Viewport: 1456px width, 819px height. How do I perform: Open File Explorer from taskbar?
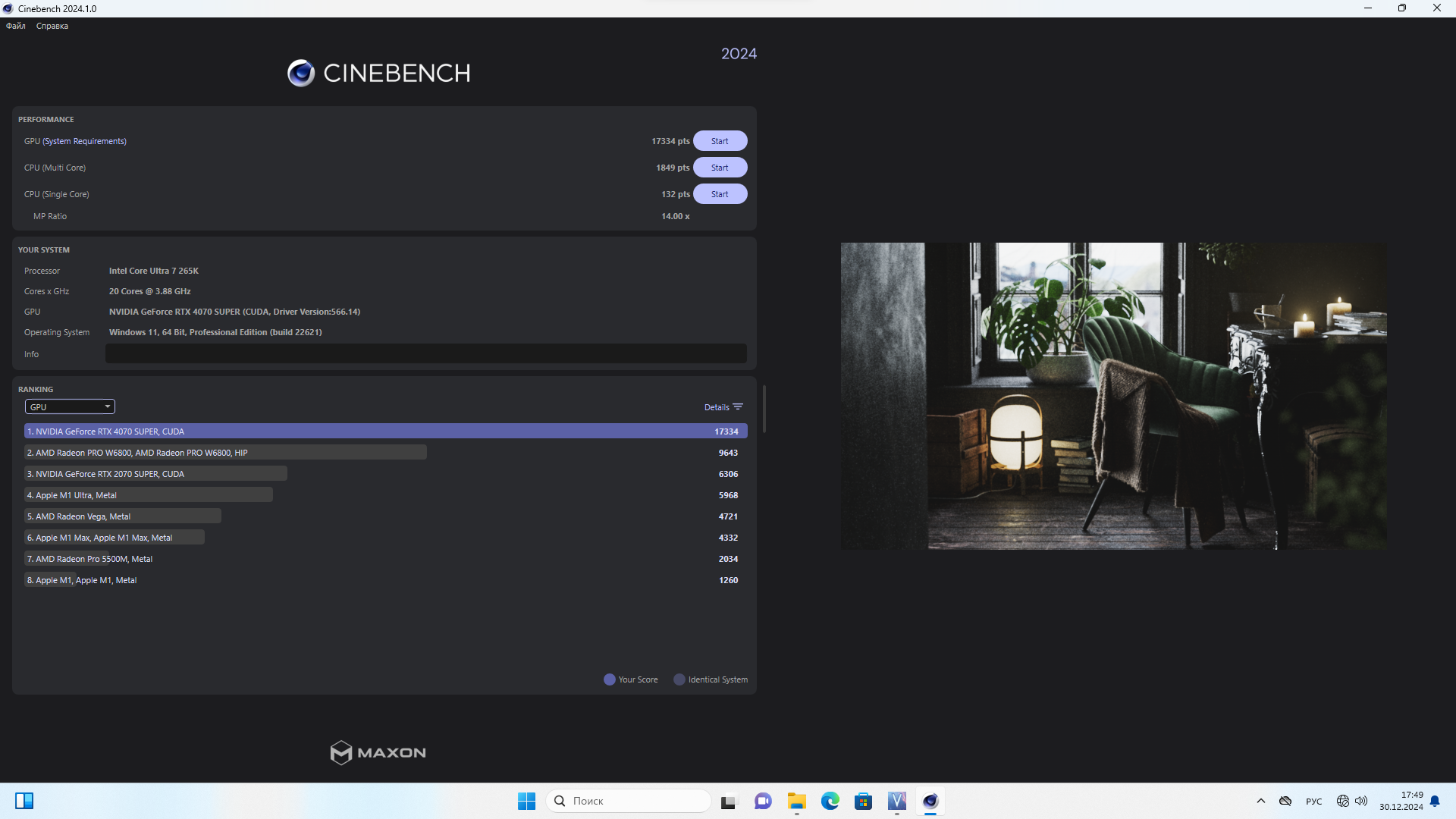point(796,801)
